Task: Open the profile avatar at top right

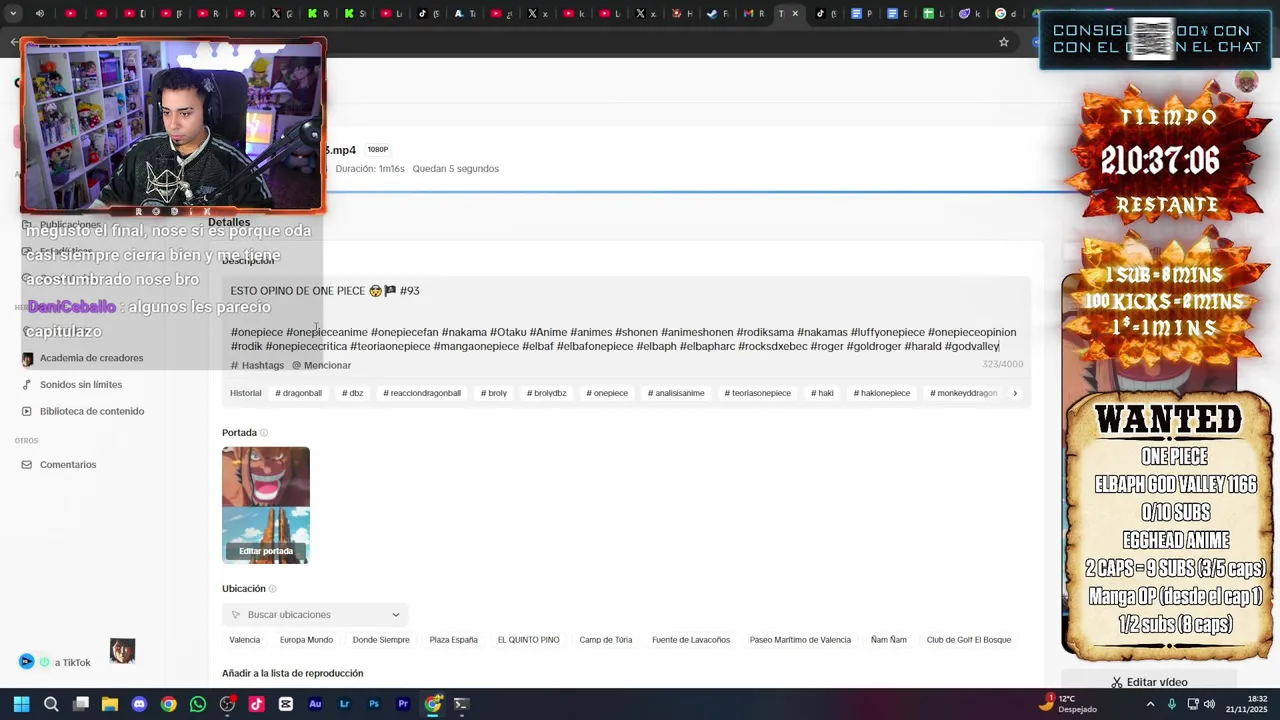Action: click(x=1246, y=83)
